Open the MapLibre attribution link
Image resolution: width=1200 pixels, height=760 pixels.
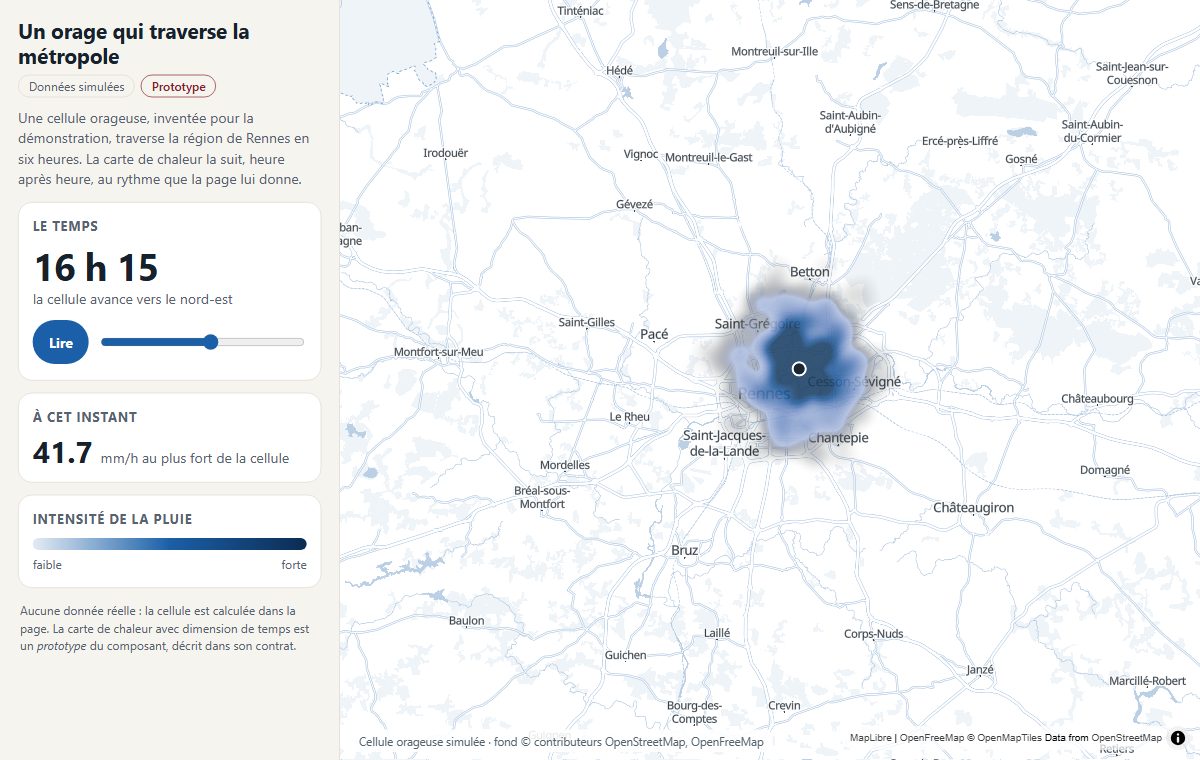click(871, 738)
